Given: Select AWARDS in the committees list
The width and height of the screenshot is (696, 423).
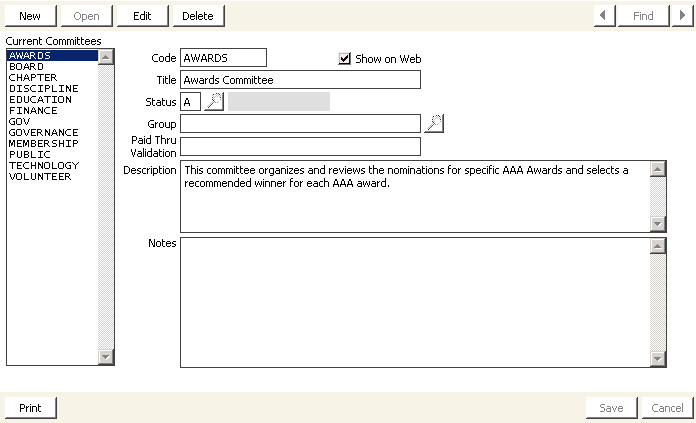Looking at the screenshot, I should pyautogui.click(x=52, y=55).
